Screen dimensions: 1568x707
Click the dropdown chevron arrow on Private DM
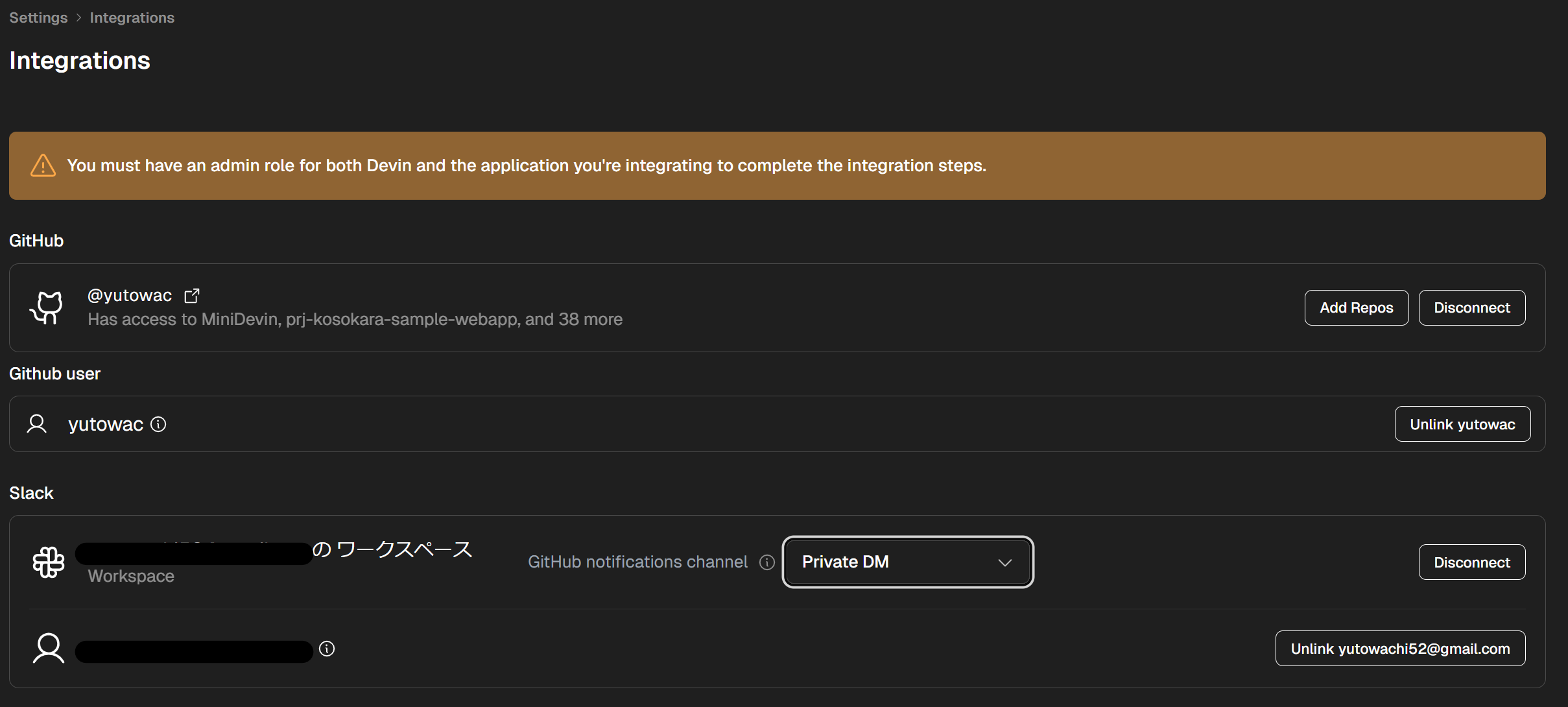tap(1004, 562)
